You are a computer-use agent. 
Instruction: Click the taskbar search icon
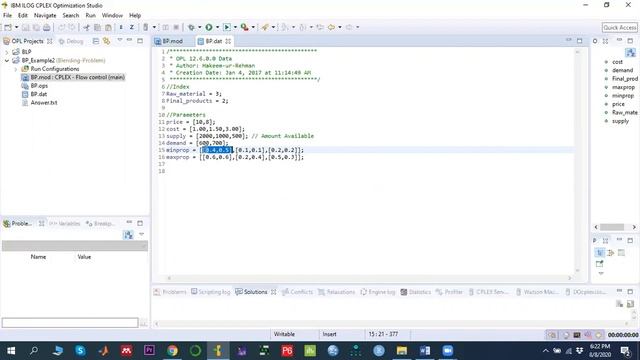point(34,351)
